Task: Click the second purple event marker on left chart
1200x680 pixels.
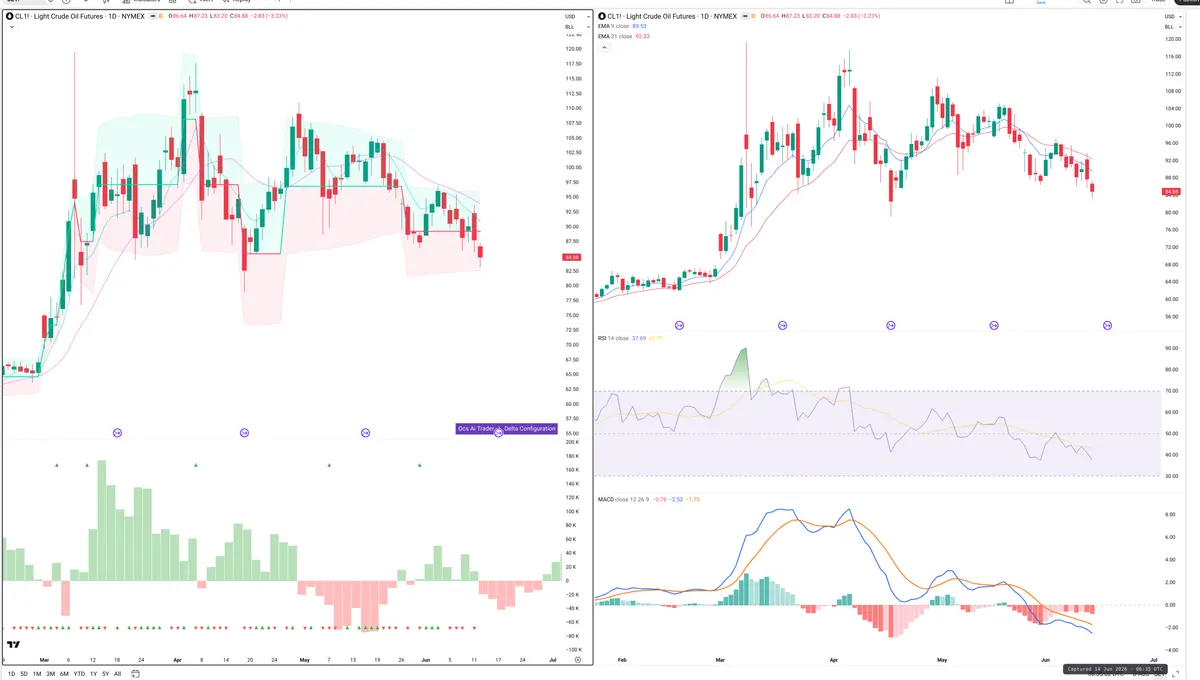Action: [245, 432]
